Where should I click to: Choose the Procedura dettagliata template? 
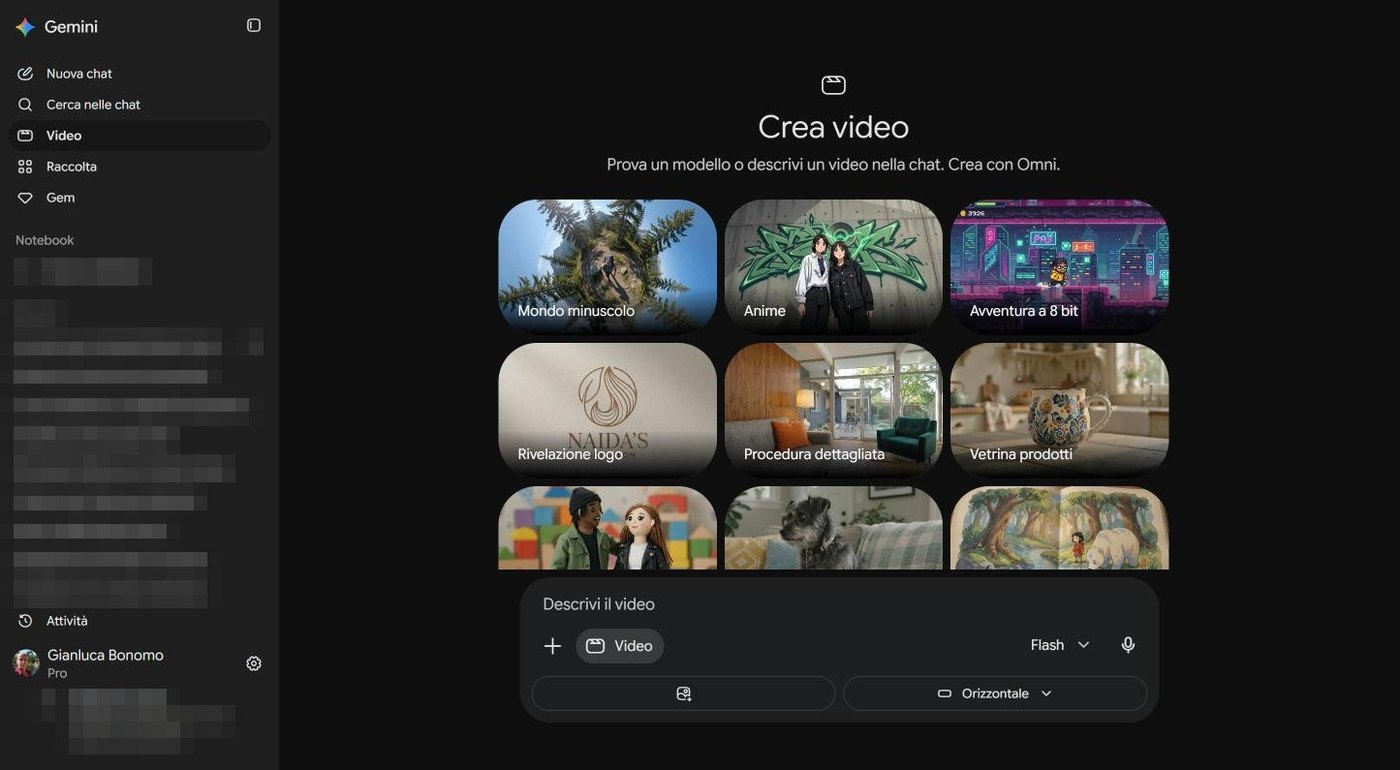point(833,409)
